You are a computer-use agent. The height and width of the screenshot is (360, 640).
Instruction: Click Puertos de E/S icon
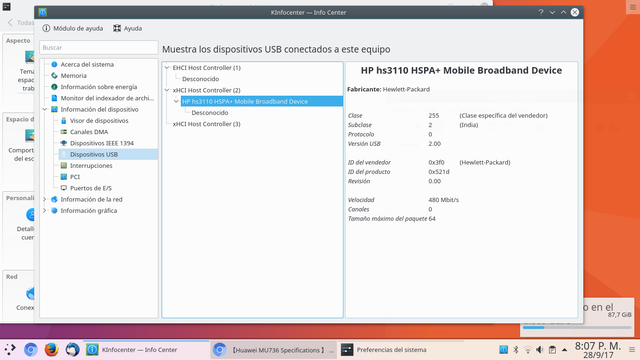point(64,188)
